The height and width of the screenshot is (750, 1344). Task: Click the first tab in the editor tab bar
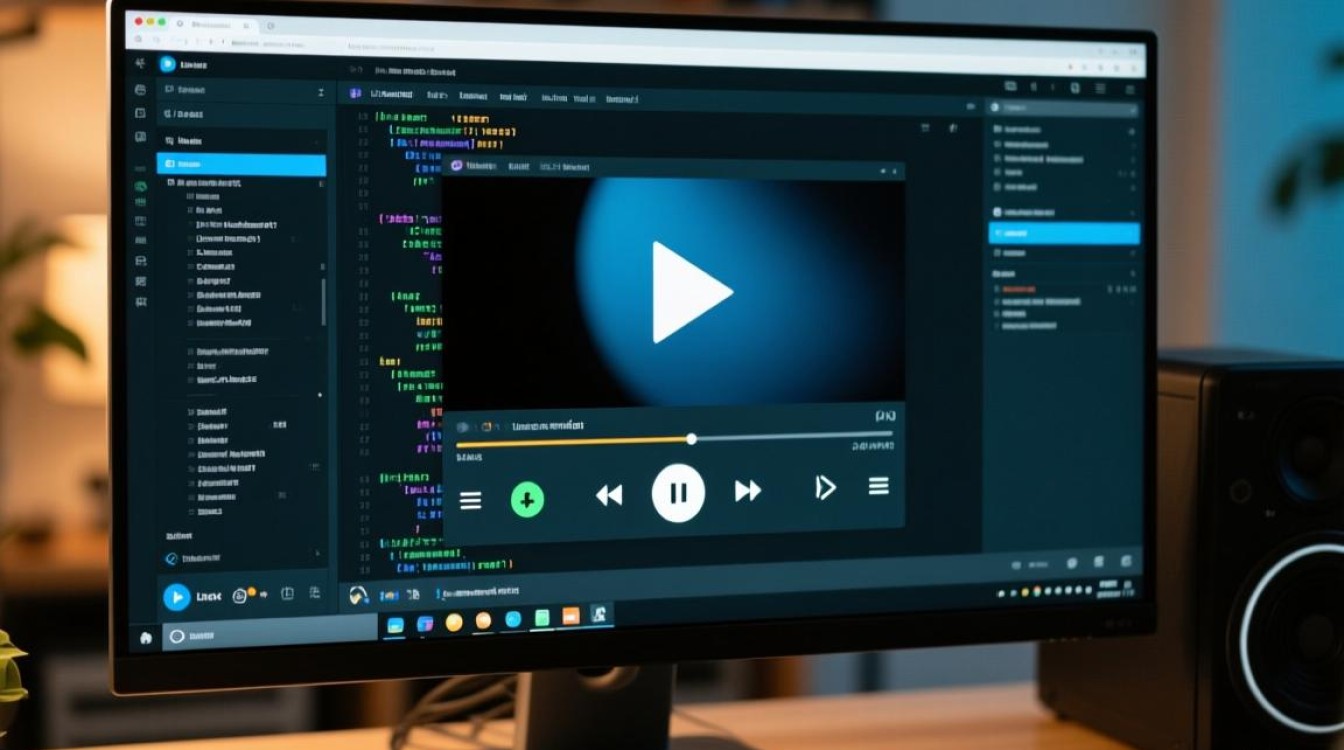(383, 95)
